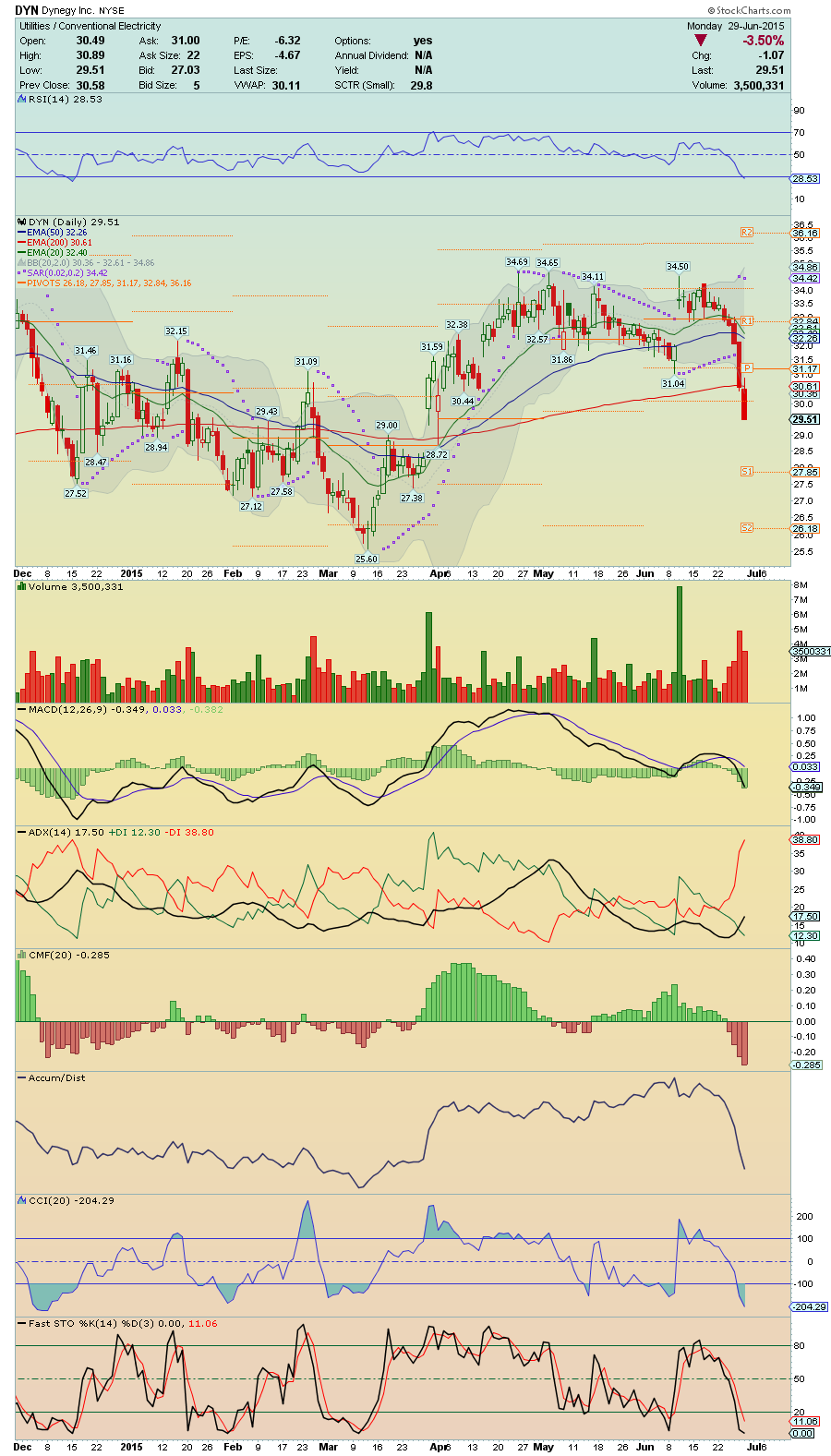
Task: Click the Monday 29-Jun-2015 date text
Action: (735, 26)
